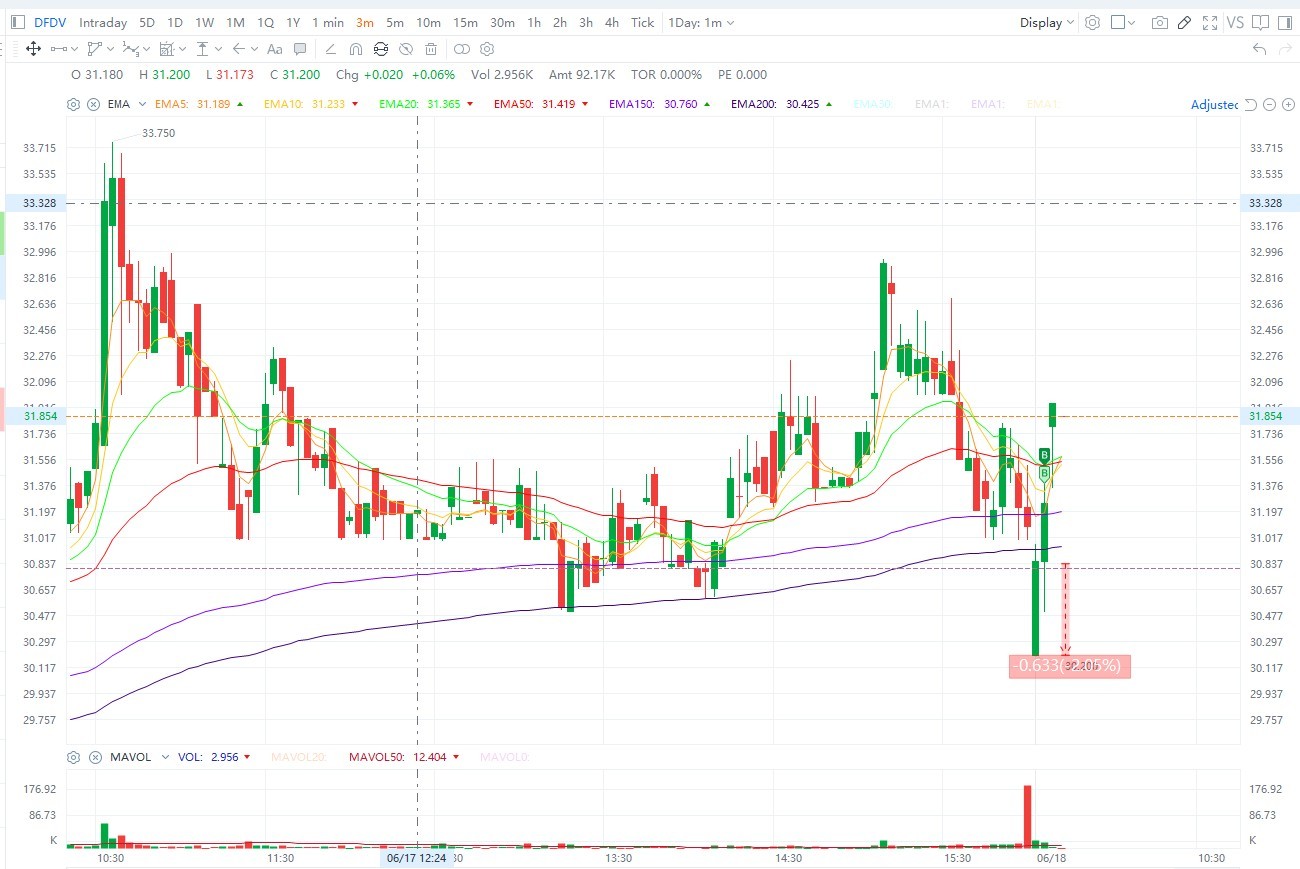Expand arrow tool dropdown arrow

[253, 48]
